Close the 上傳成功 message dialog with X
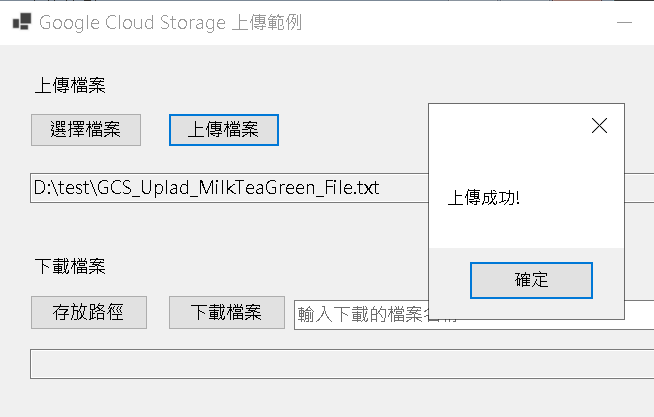This screenshot has height=417, width=654. click(599, 126)
